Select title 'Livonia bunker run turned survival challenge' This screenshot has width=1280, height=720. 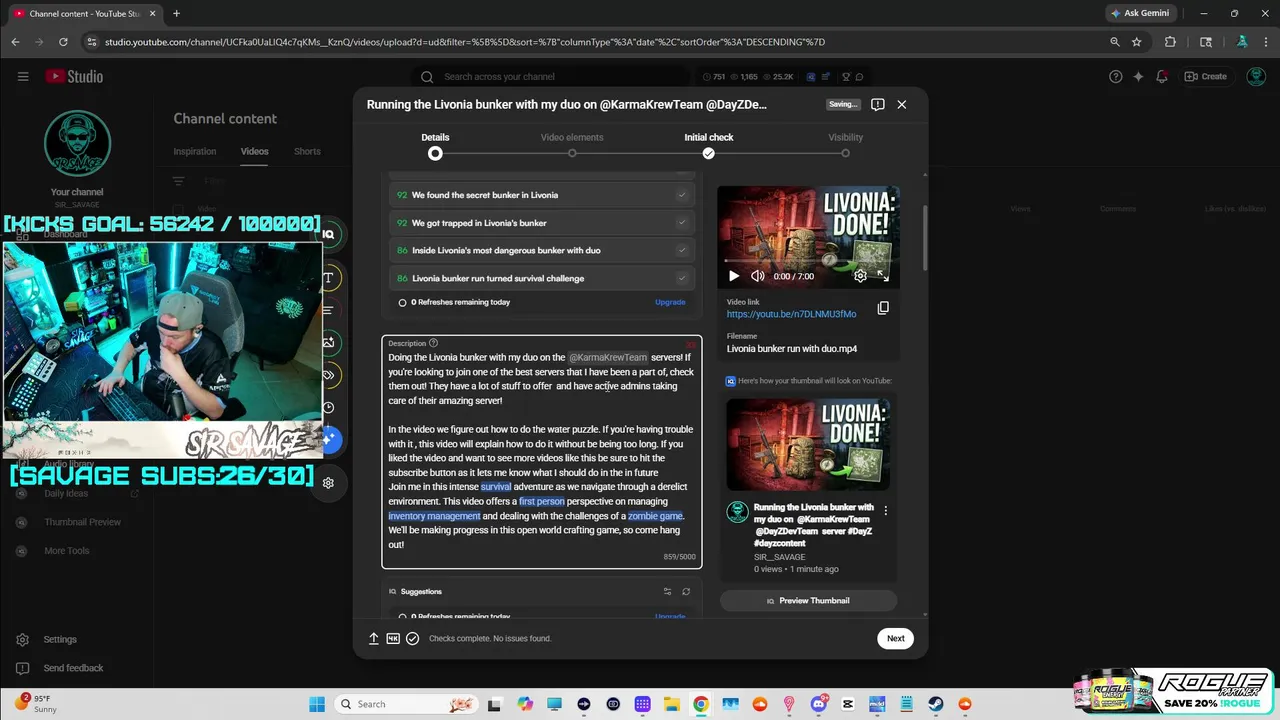click(x=542, y=278)
